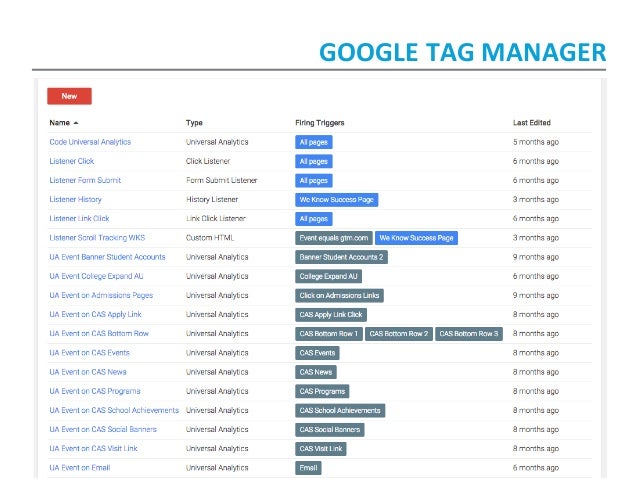
Task: Click the Firing Triggers column header
Action: click(320, 122)
